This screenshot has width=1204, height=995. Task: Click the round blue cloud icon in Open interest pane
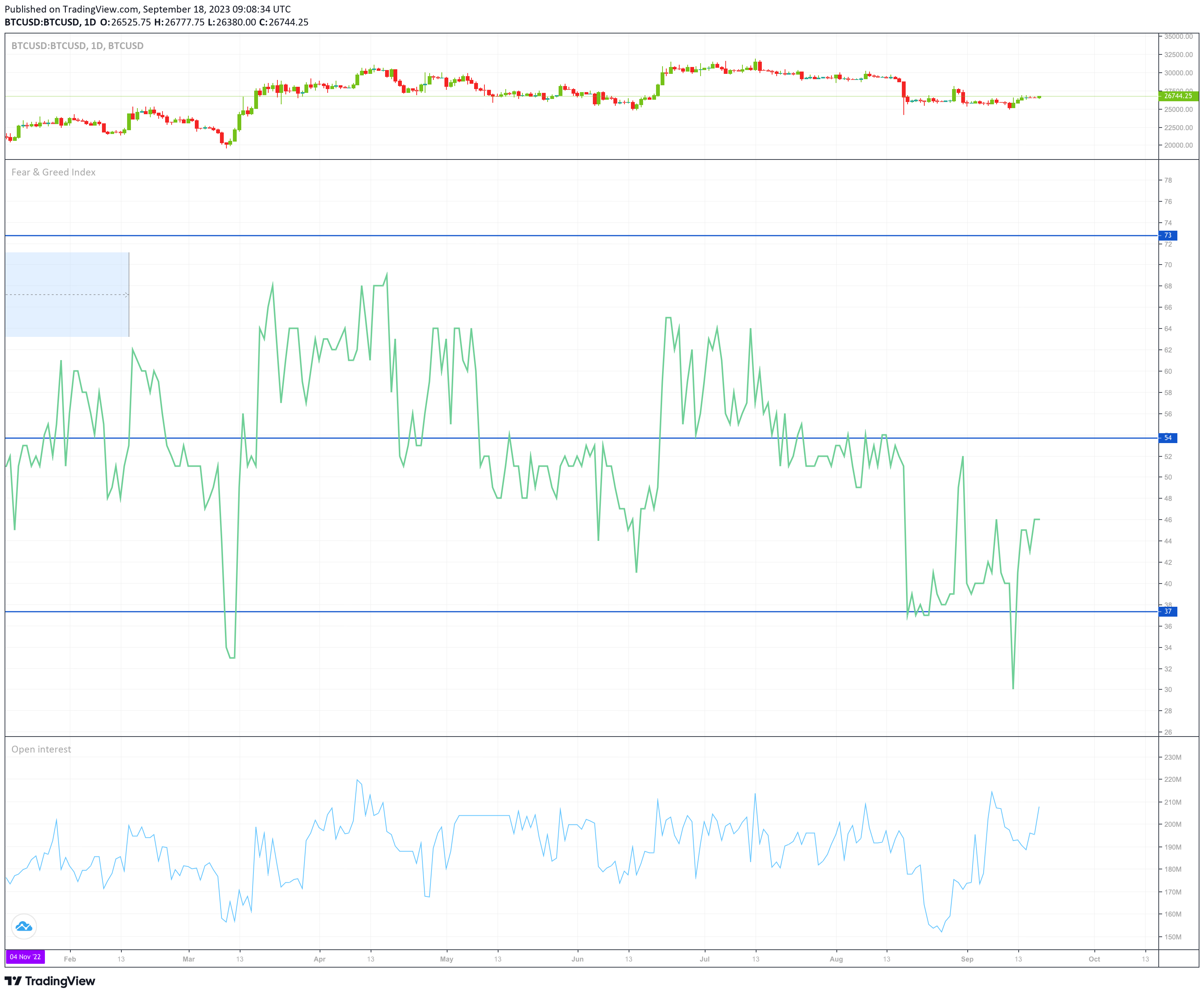pyautogui.click(x=24, y=926)
